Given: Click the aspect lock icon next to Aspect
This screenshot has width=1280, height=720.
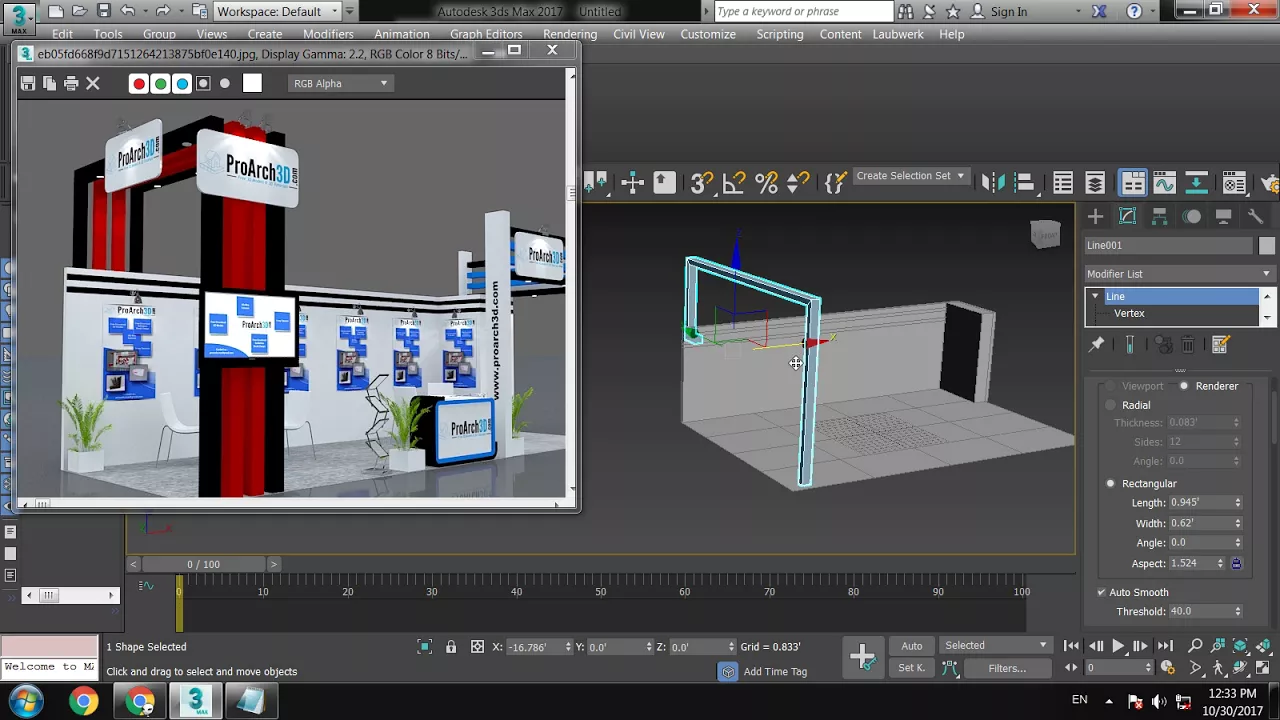Looking at the screenshot, I should 1236,564.
